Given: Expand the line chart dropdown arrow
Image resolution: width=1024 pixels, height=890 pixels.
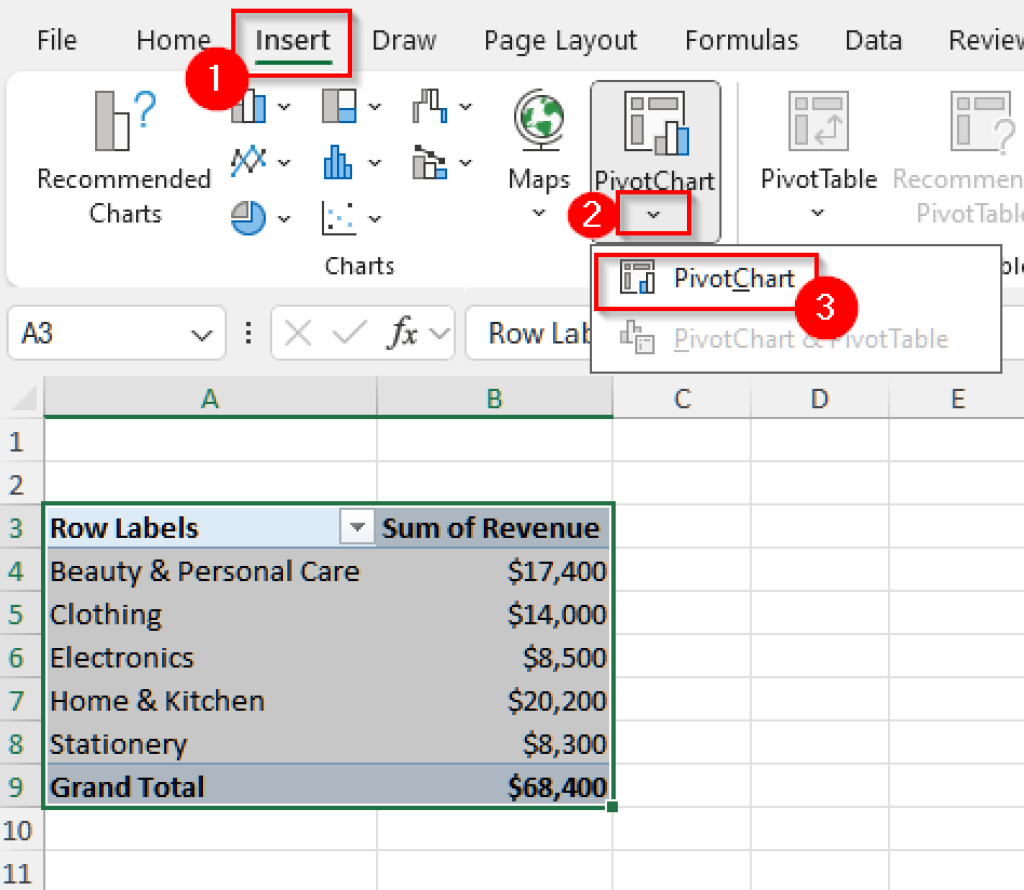Looking at the screenshot, I should 284,162.
